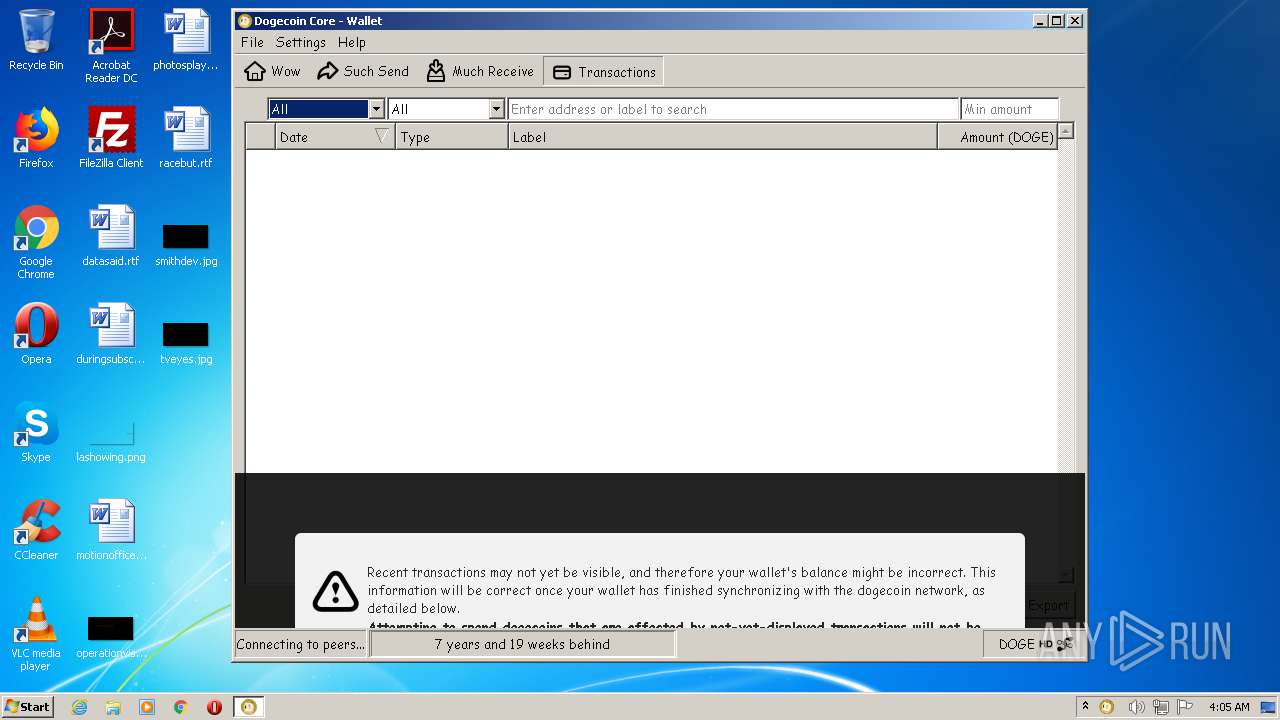This screenshot has height=720, width=1280.
Task: Launch Internet Explorer from taskbar
Action: coord(80,707)
